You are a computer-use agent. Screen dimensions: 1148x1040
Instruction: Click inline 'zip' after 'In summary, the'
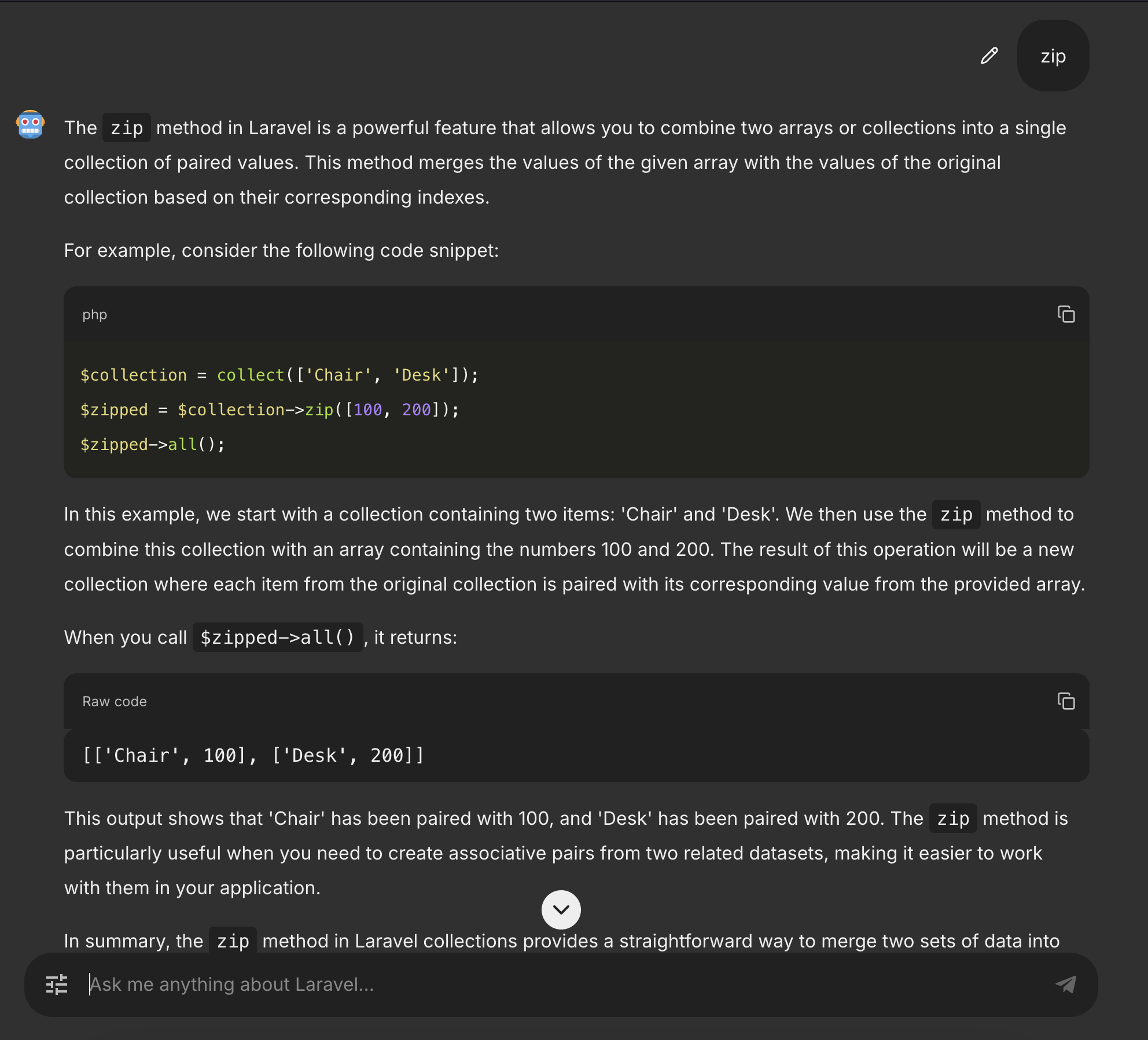(x=233, y=941)
